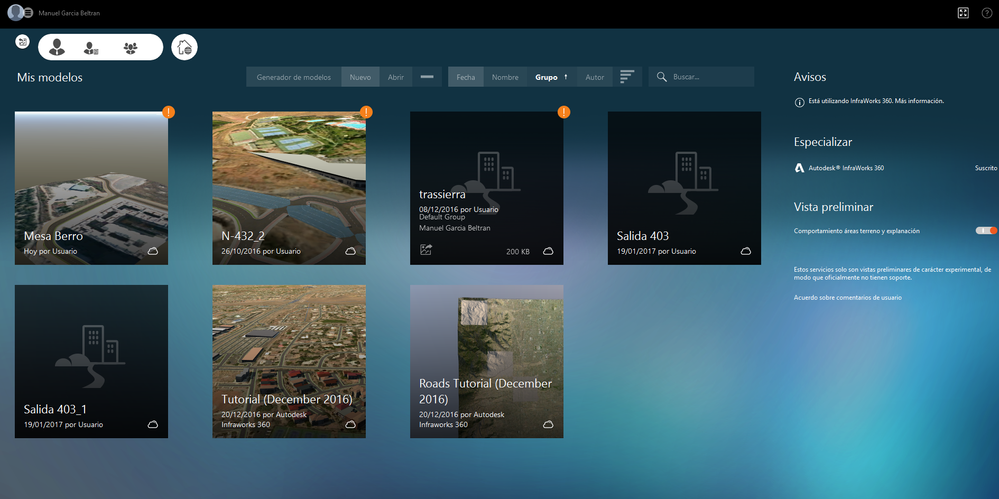Click the Nuevo button

[x=361, y=77]
